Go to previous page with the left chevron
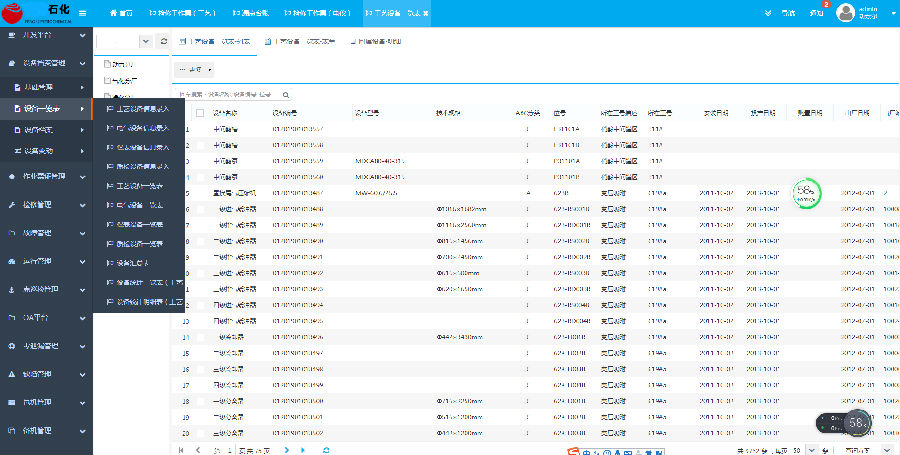Viewport: 900px width, 455px height. [x=198, y=450]
